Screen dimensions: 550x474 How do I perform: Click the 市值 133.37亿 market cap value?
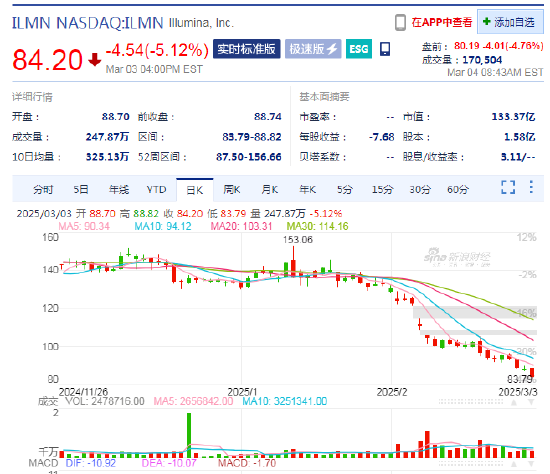tap(514, 116)
